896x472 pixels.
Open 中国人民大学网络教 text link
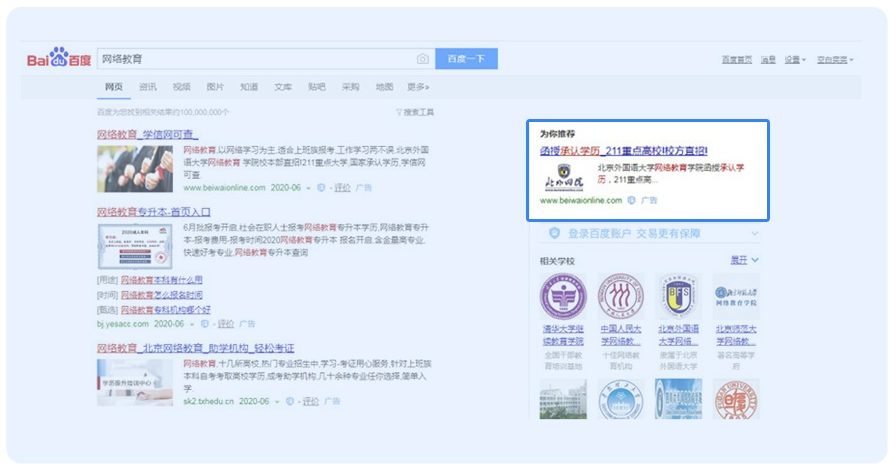point(621,335)
